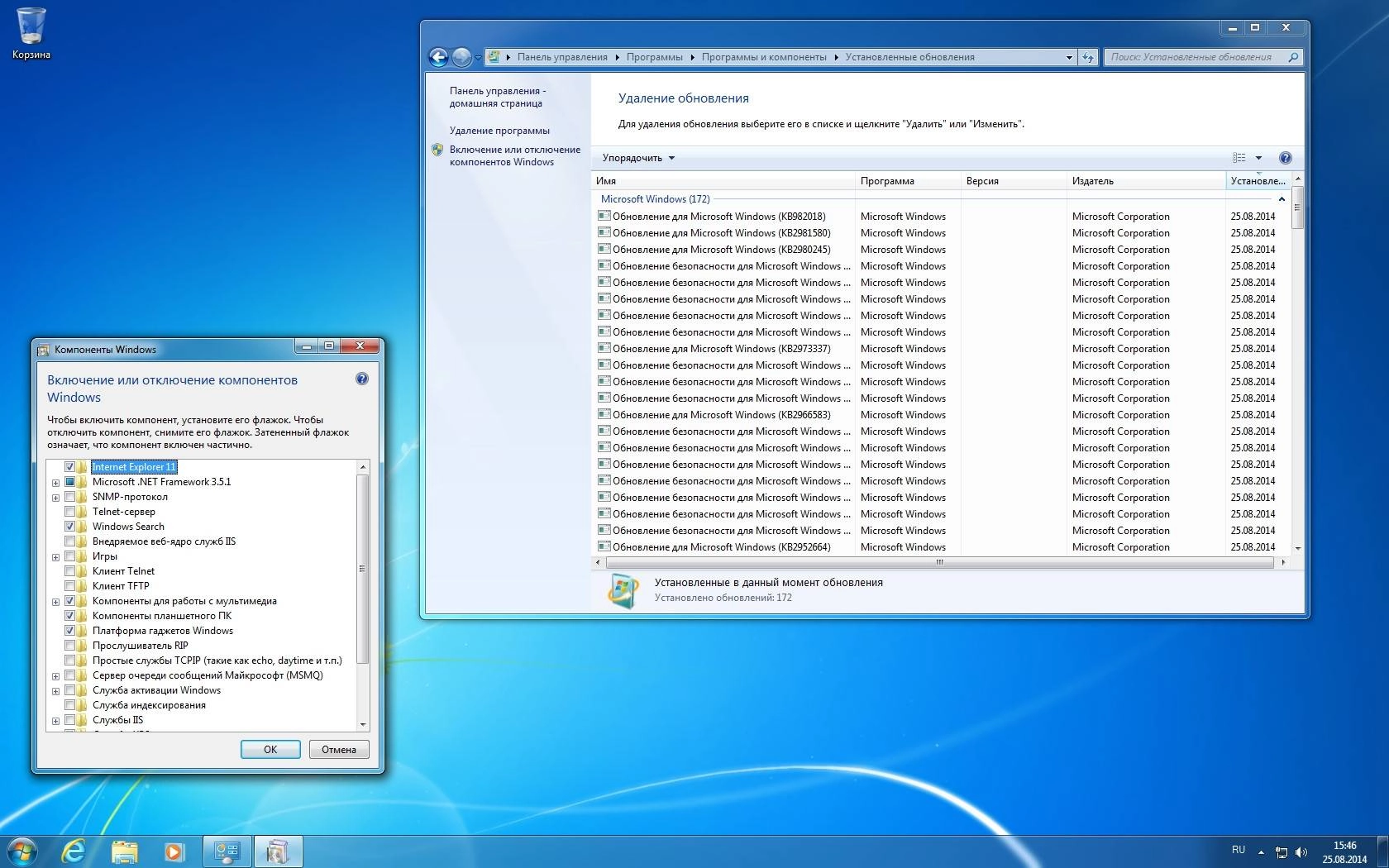Click the Windows Features list vertical scrollbar
This screenshot has width=1389, height=868.
[362, 595]
